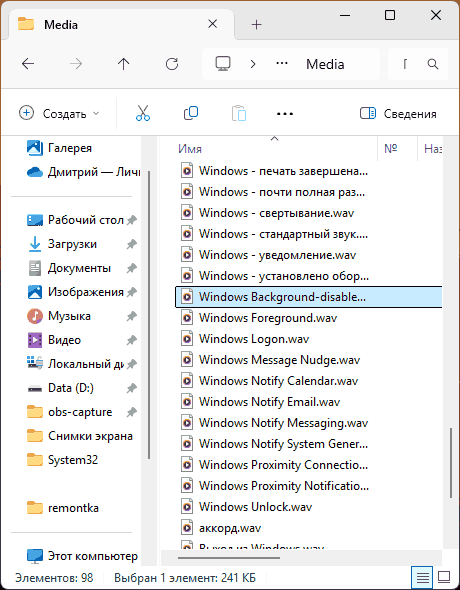Close the Media tab
This screenshot has height=590, width=460.
213,24
